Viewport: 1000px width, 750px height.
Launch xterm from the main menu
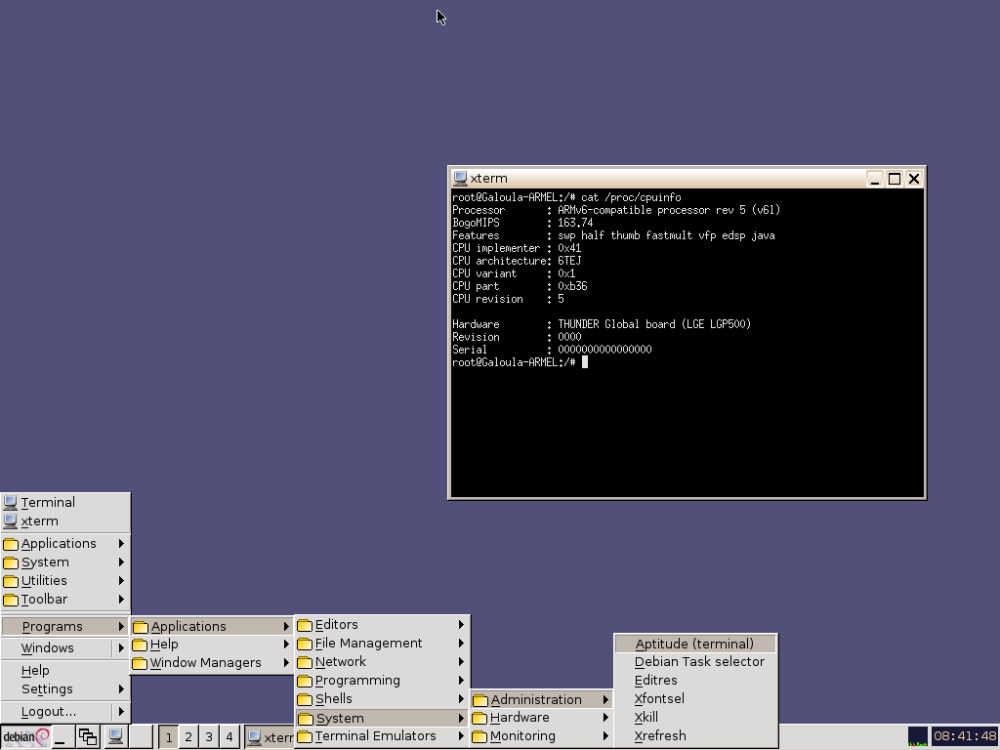[x=66, y=521]
